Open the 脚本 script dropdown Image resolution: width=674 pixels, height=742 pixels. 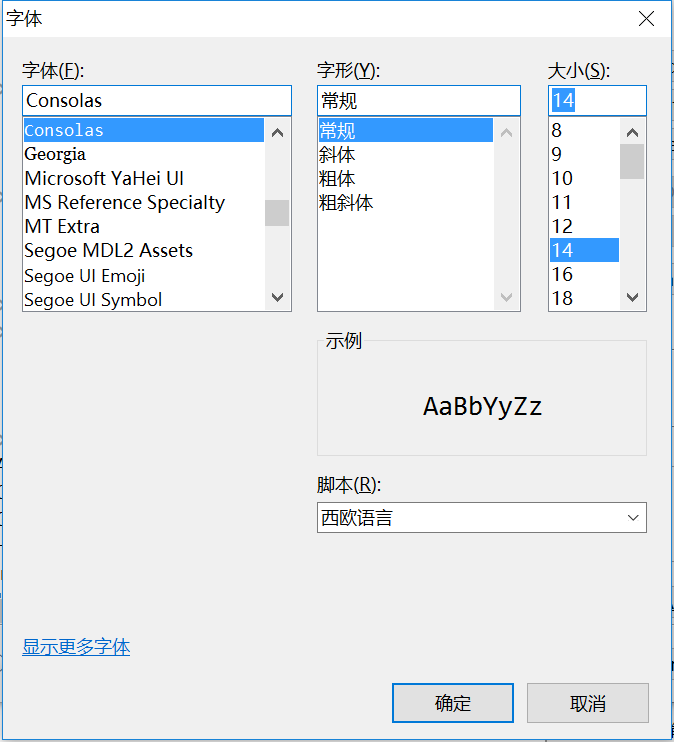pyautogui.click(x=482, y=518)
